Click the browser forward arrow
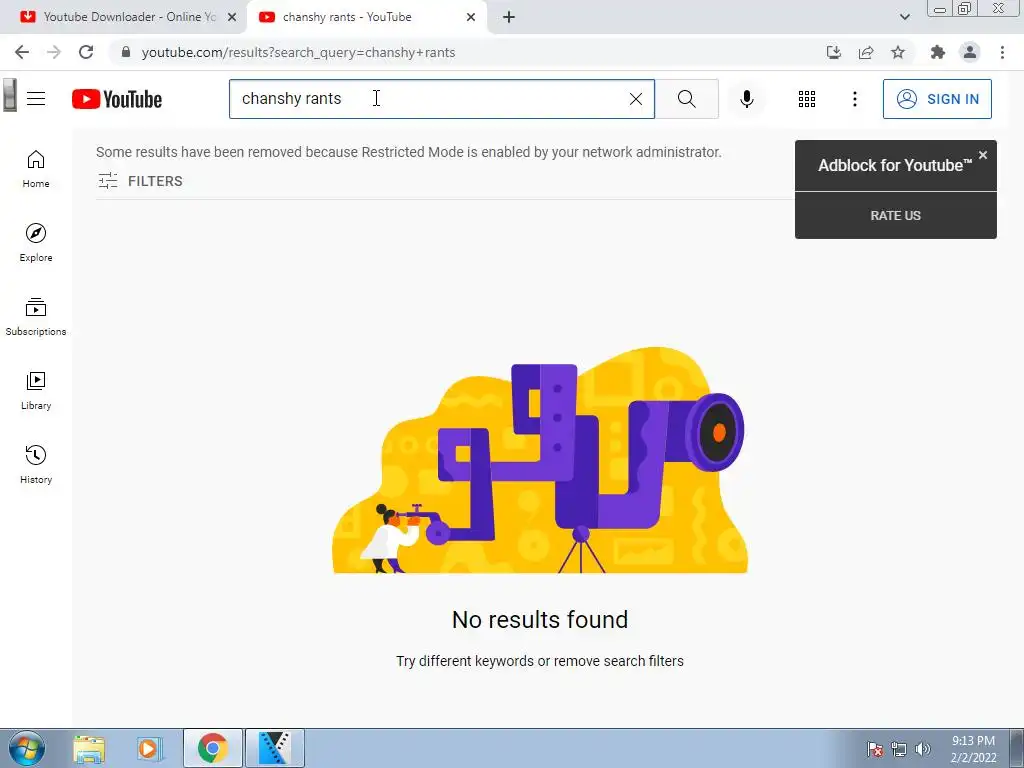 click(54, 52)
